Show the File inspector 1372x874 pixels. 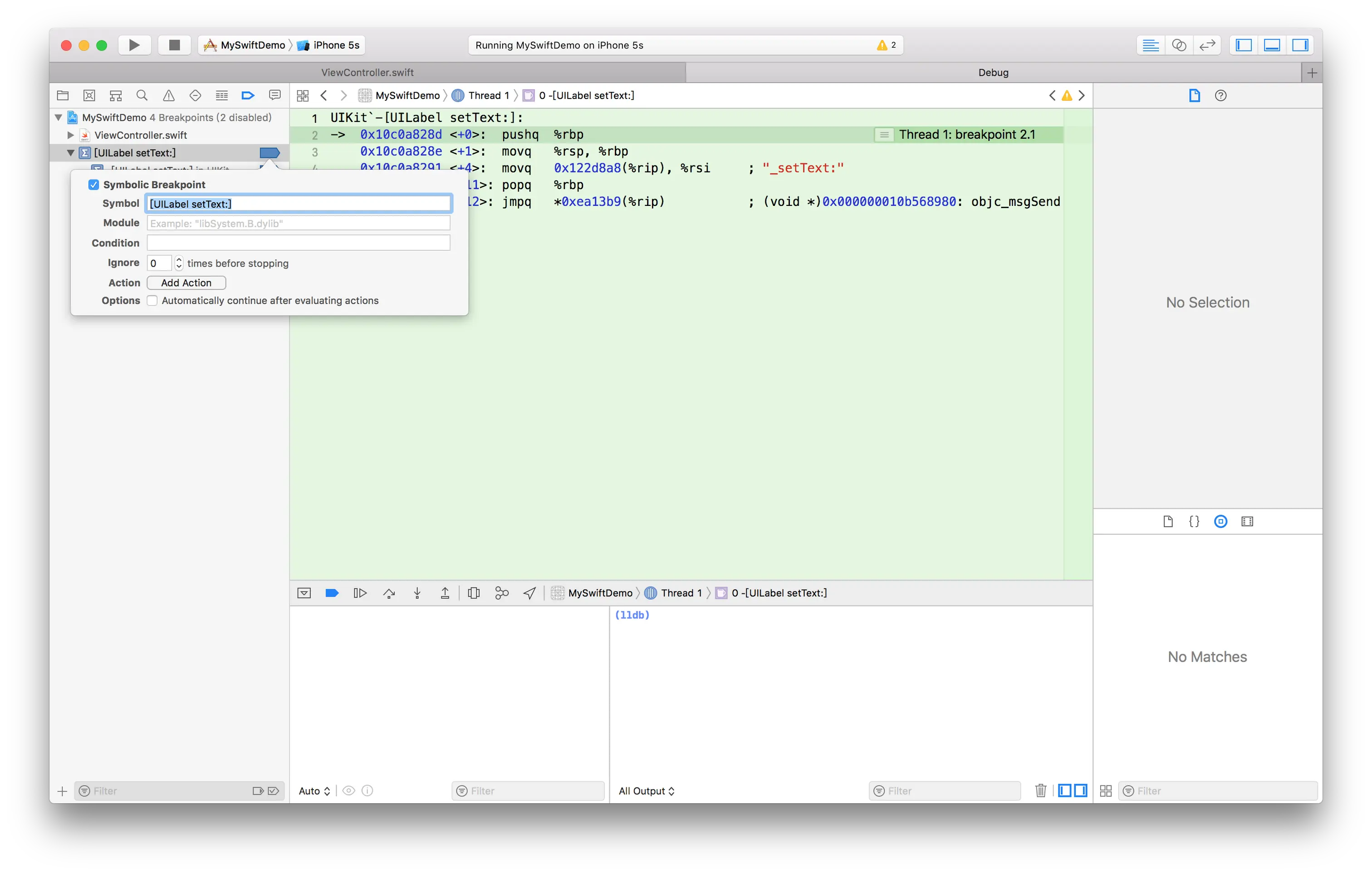click(x=1194, y=95)
